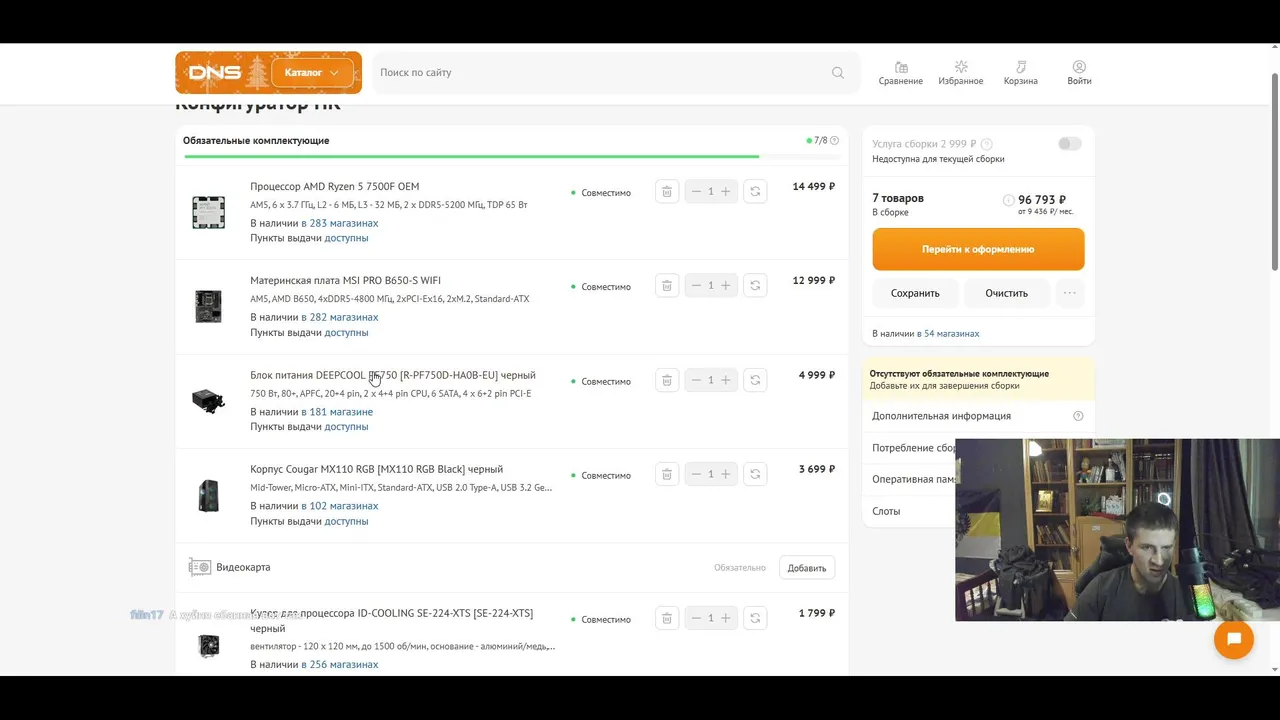1280x720 pixels.
Task: Click the green build progress bar
Action: 471,156
